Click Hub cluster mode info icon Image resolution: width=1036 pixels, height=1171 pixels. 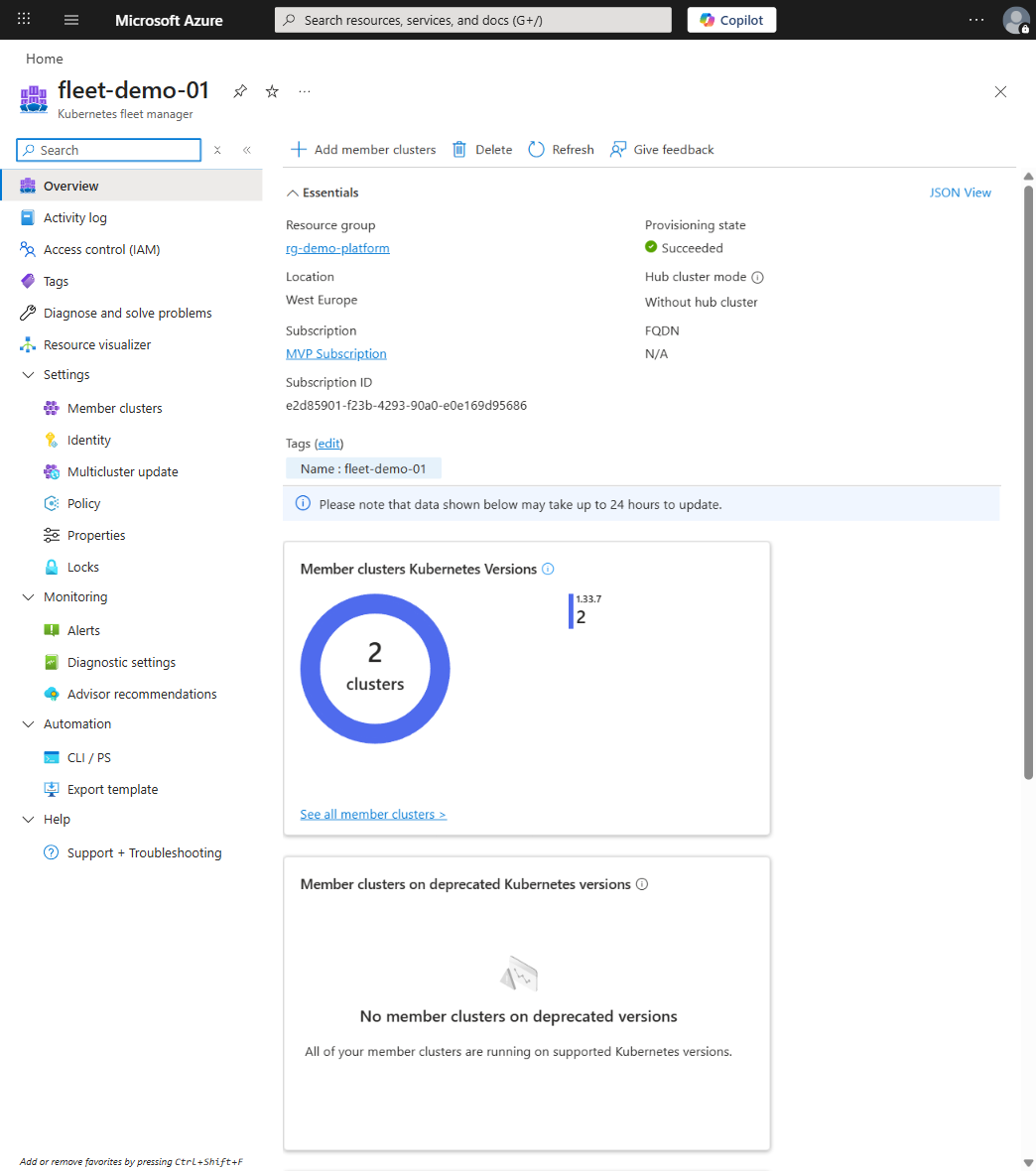[x=757, y=278]
